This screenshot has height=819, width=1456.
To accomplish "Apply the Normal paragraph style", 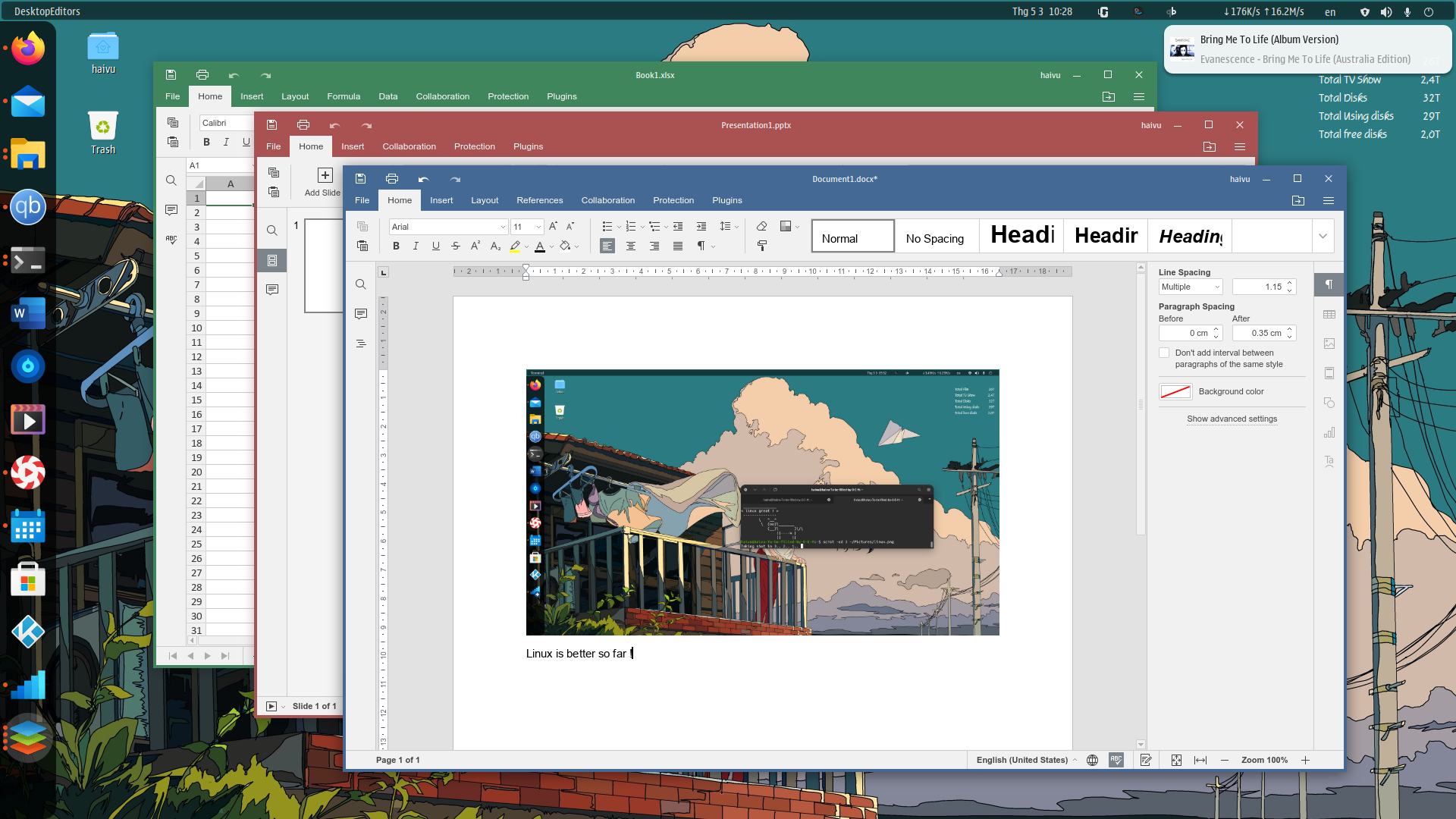I will pyautogui.click(x=853, y=236).
